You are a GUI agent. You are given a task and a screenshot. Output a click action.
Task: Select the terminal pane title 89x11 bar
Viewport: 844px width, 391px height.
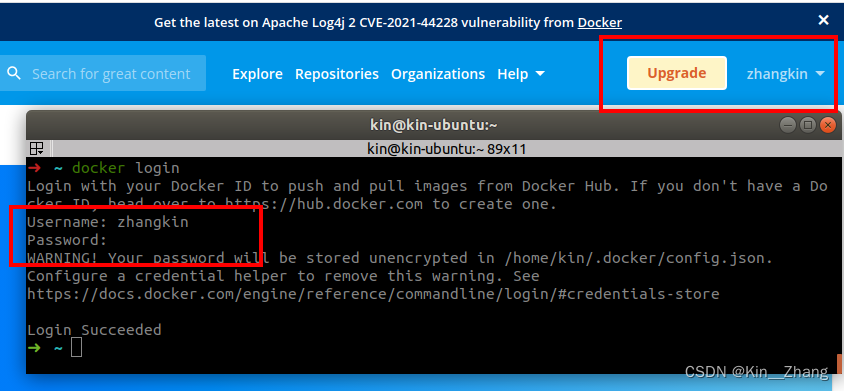tap(447, 149)
